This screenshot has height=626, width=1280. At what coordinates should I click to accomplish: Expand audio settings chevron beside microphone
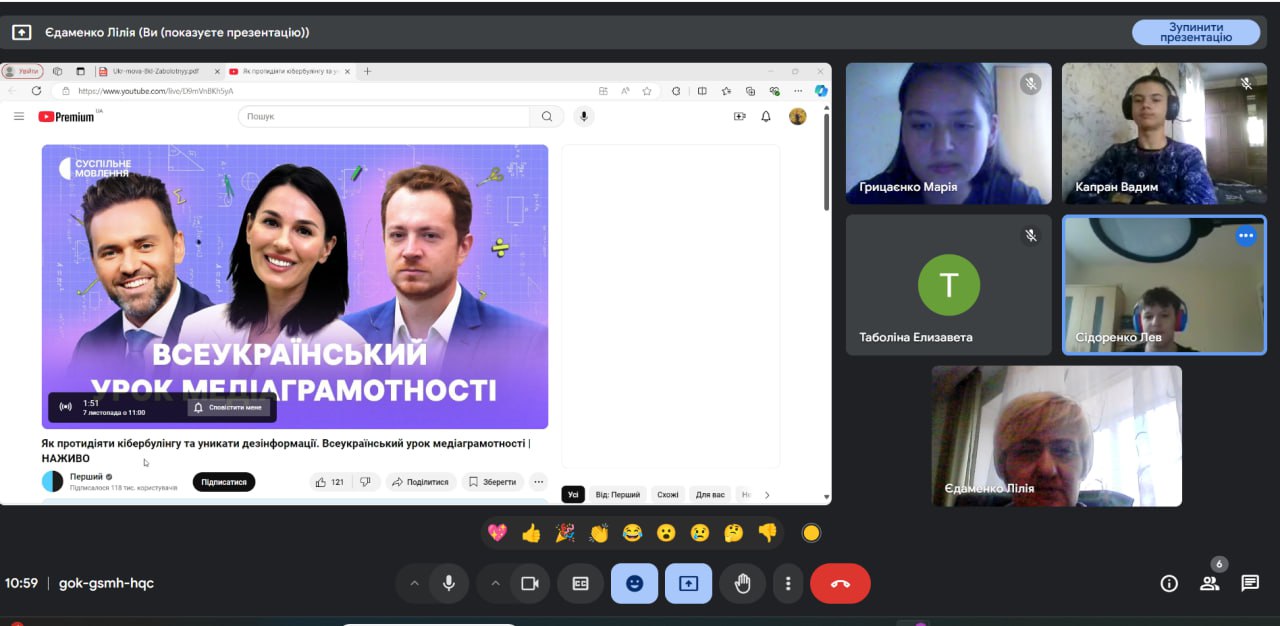click(414, 584)
